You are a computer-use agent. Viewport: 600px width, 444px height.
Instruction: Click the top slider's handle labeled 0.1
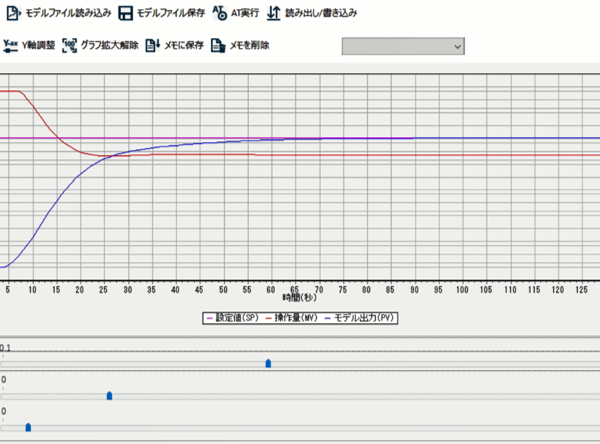(x=268, y=364)
